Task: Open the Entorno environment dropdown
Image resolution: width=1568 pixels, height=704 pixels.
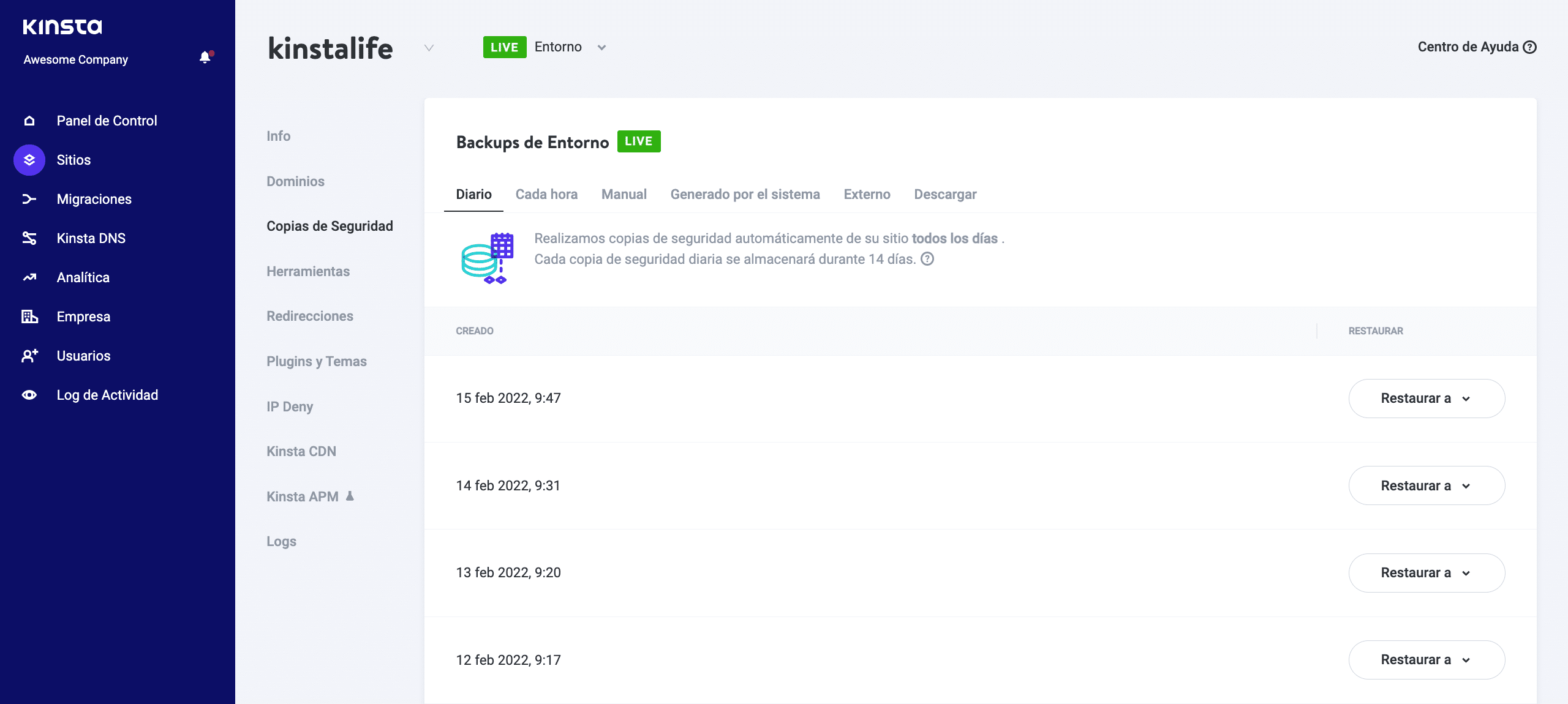Action: [601, 48]
